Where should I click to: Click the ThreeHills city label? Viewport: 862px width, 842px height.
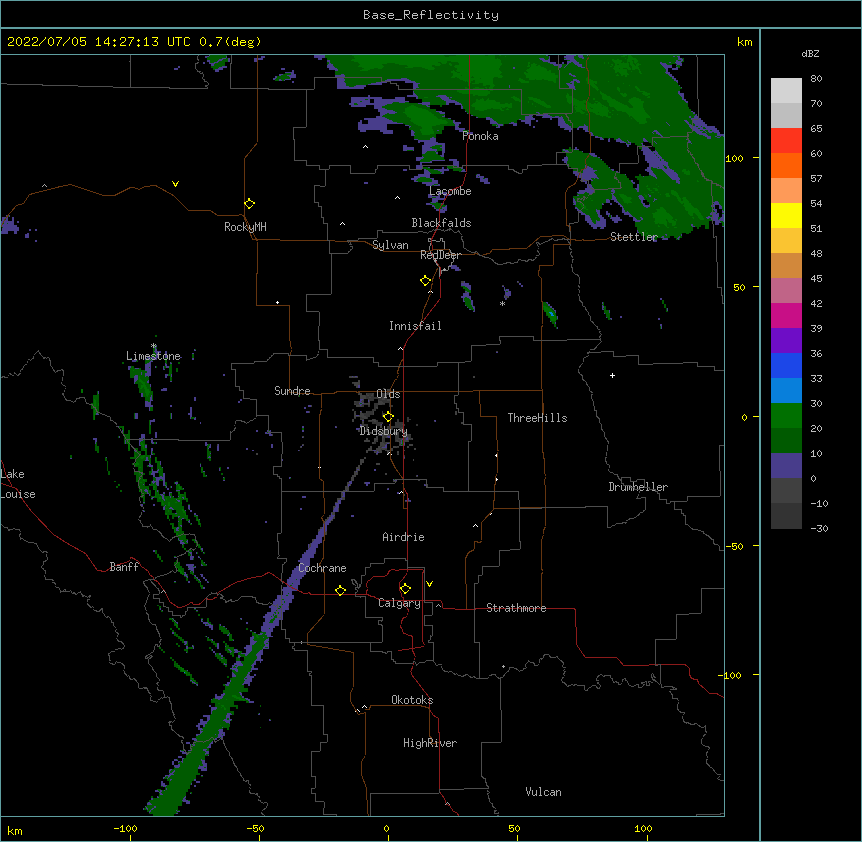click(x=537, y=418)
